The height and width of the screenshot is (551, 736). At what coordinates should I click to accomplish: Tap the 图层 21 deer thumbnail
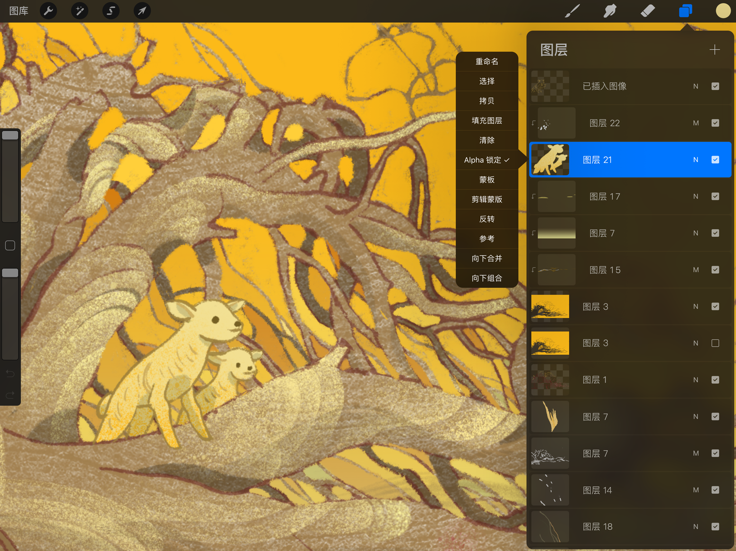[x=550, y=160]
